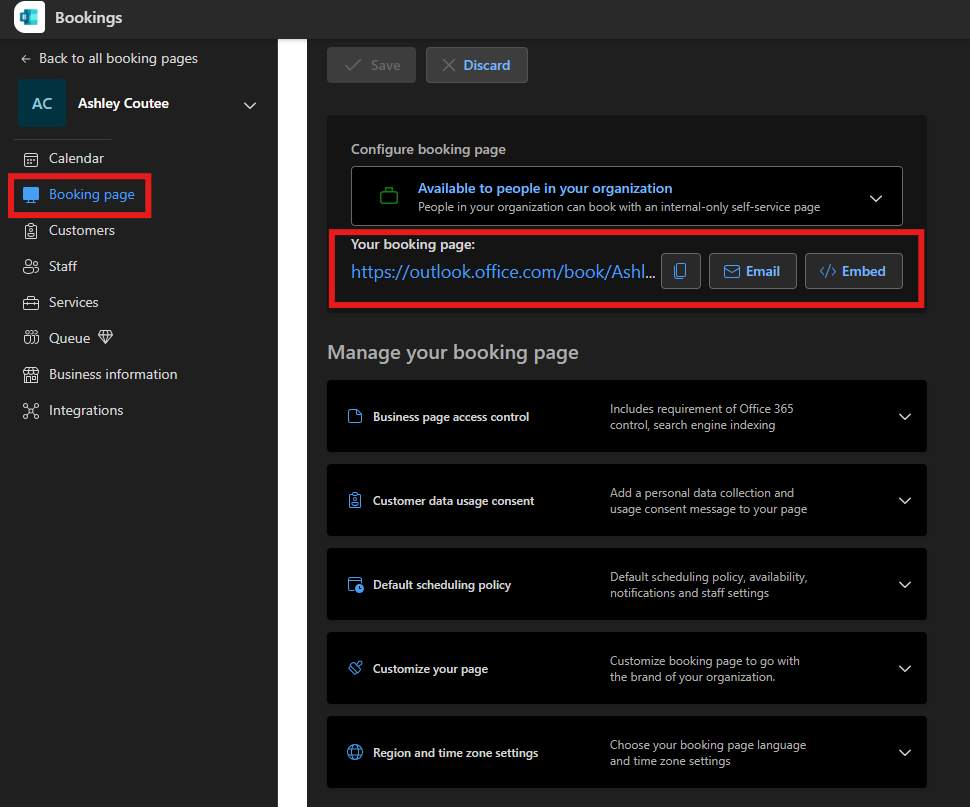Click the Save button label
Screen dimensions: 970x807
[x=385, y=65]
